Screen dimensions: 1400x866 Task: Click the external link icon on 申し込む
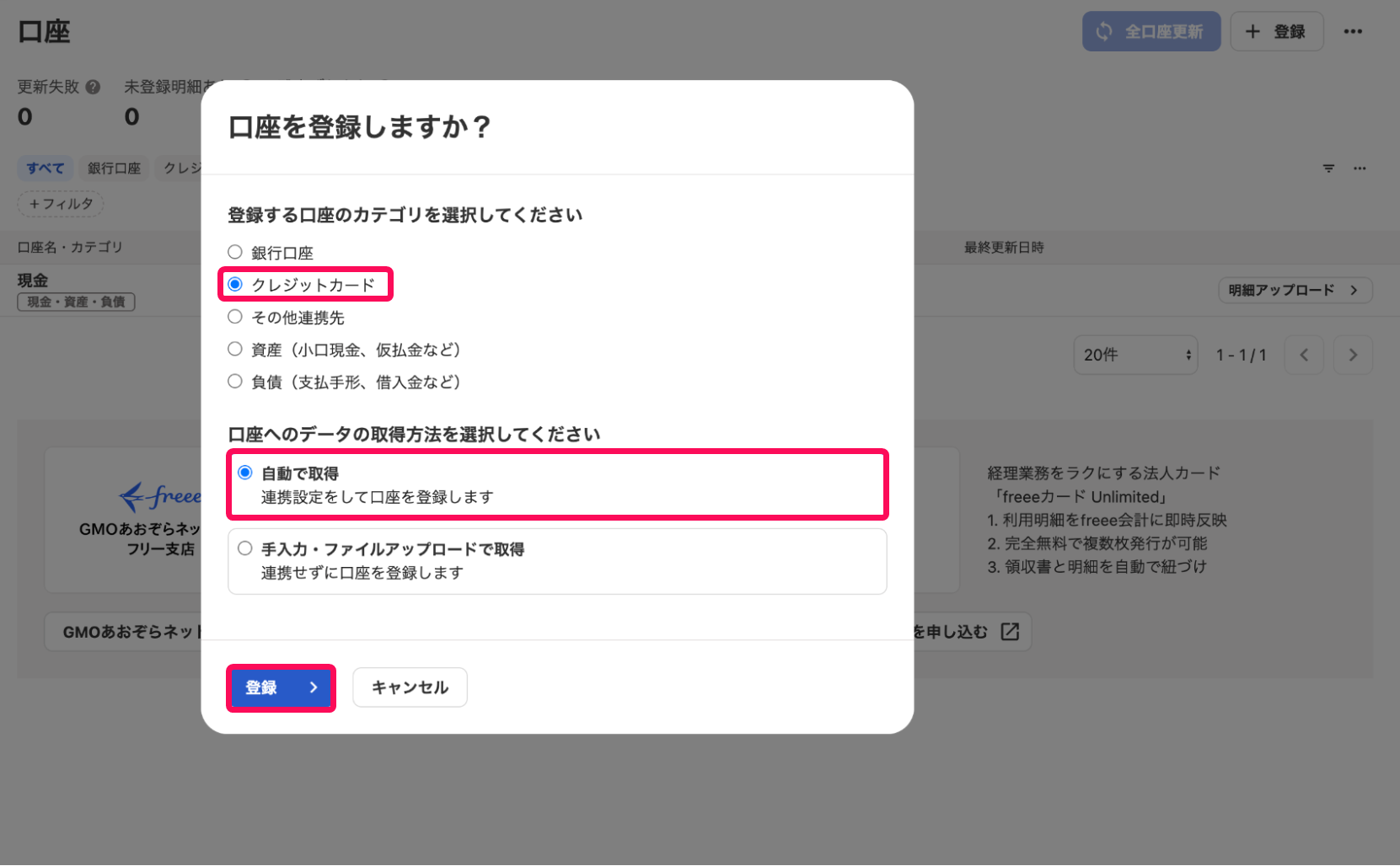click(x=1011, y=631)
